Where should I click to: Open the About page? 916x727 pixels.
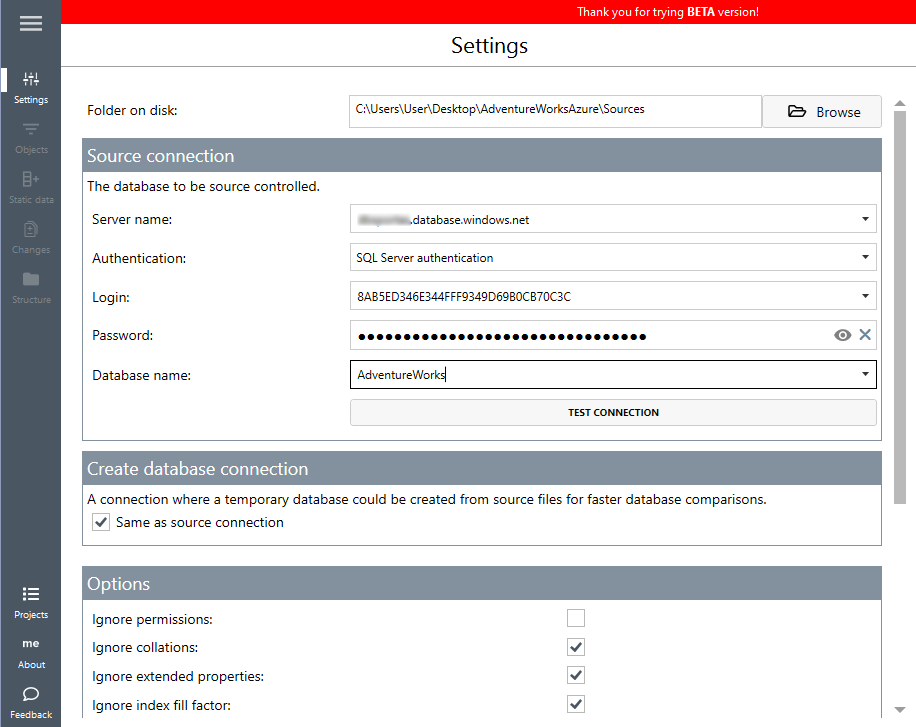pyautogui.click(x=31, y=652)
